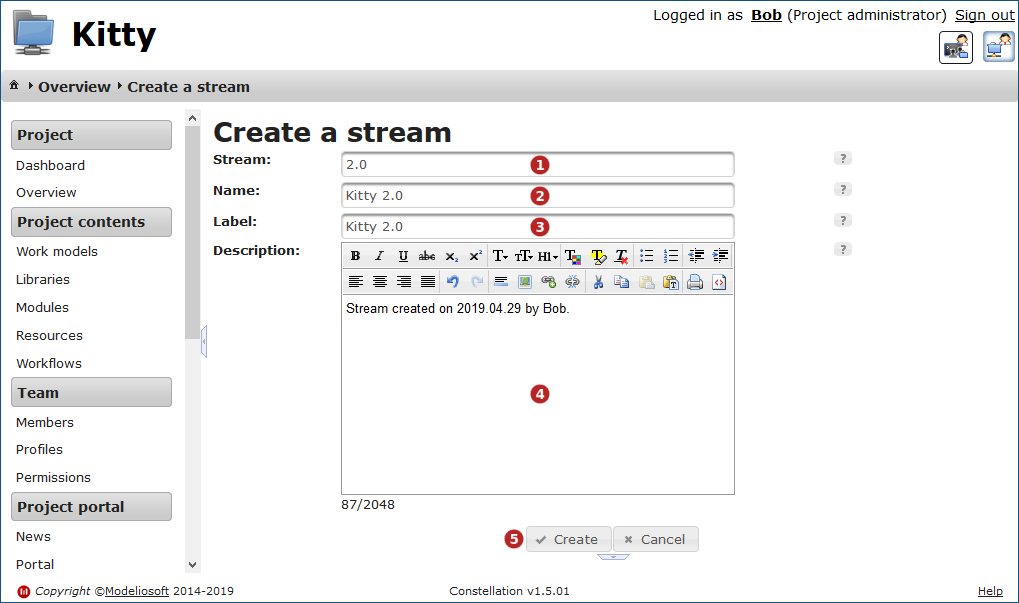The image size is (1019, 603).
Task: Open the font size dropdown
Action: point(524,256)
